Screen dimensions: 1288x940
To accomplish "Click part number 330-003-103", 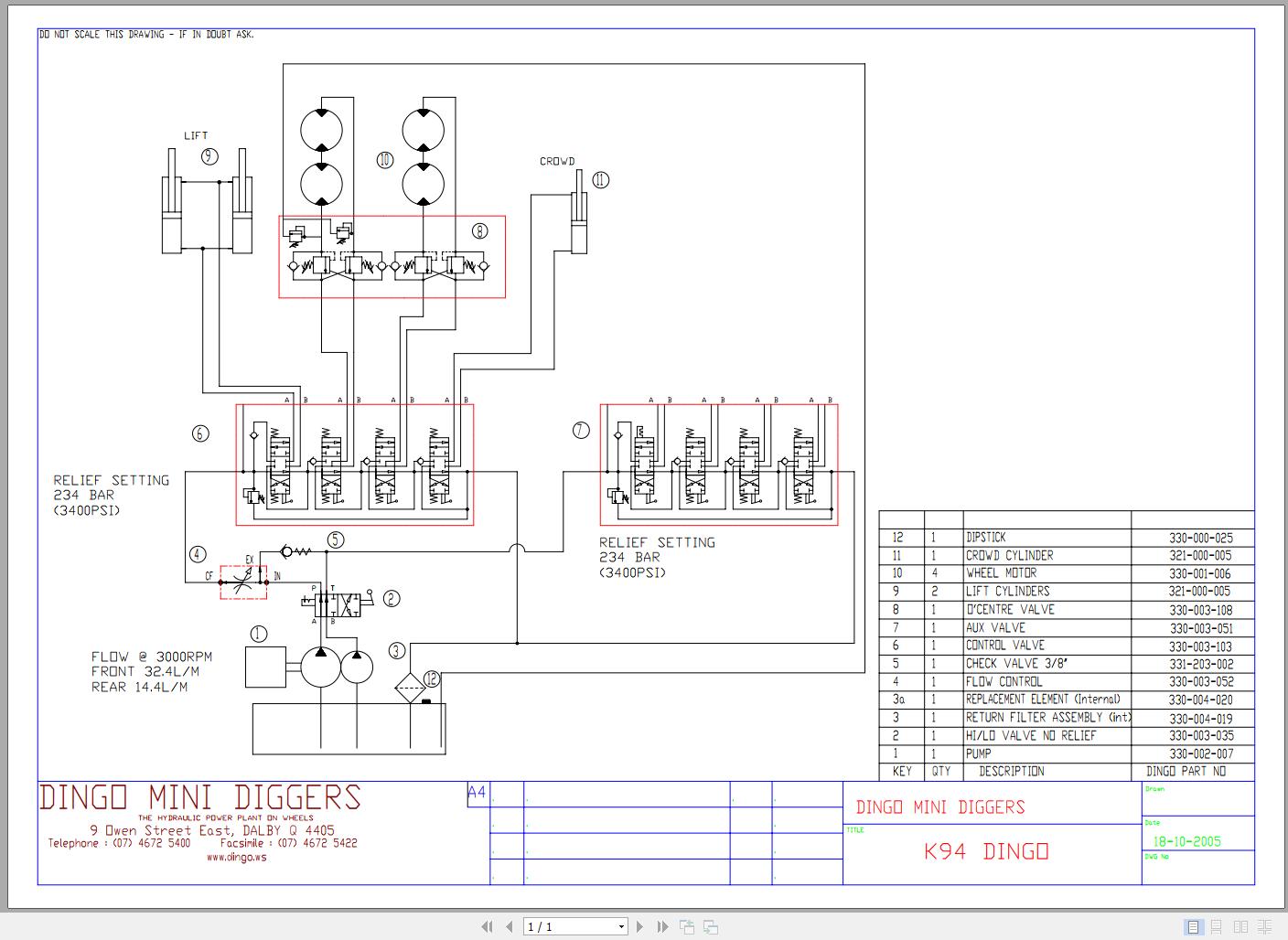I will click(1201, 646).
